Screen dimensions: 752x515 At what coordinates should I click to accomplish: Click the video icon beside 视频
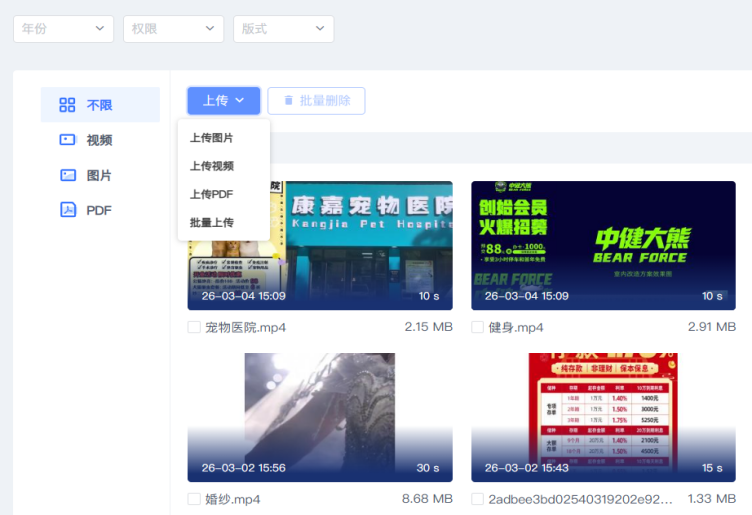pyautogui.click(x=67, y=140)
